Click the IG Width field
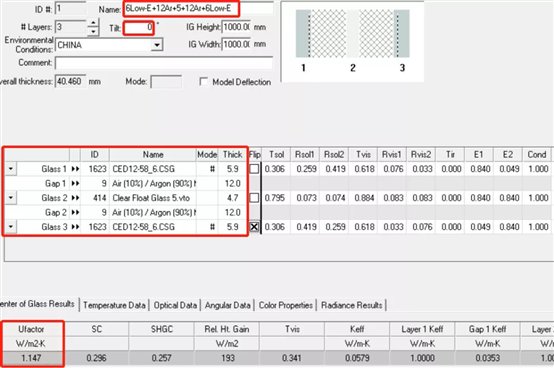 (236, 44)
